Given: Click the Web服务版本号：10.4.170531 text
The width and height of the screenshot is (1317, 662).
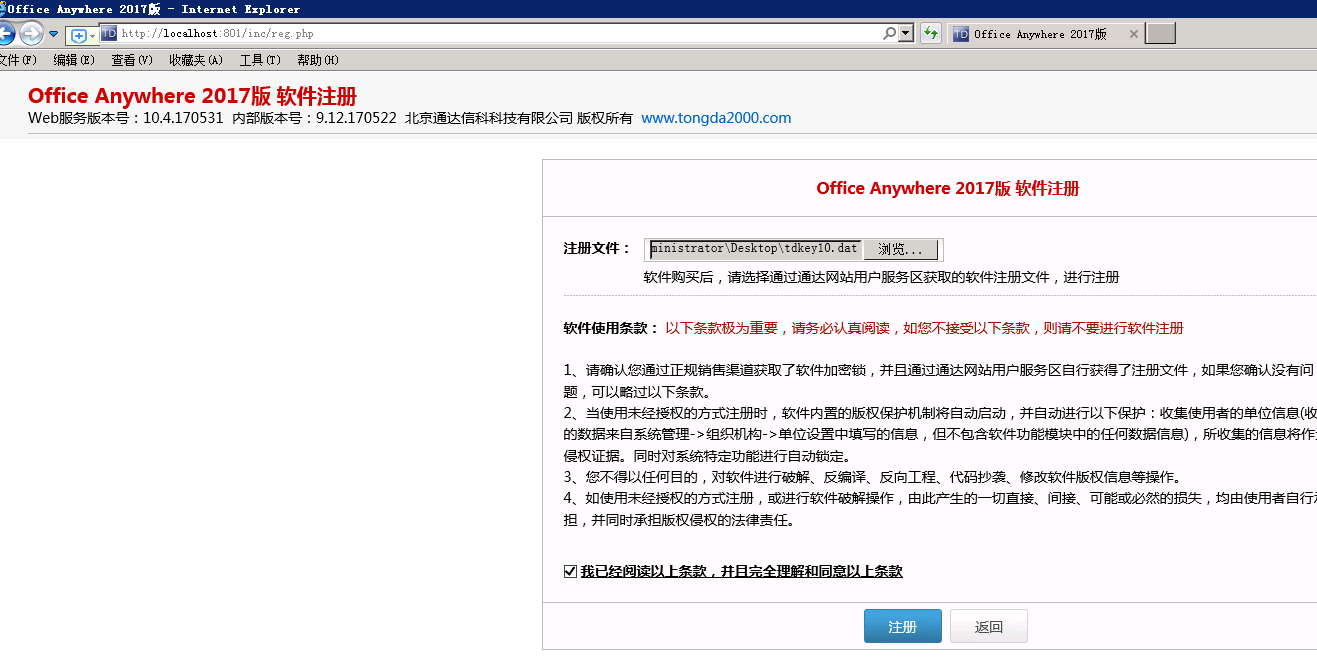Looking at the screenshot, I should point(126,118).
